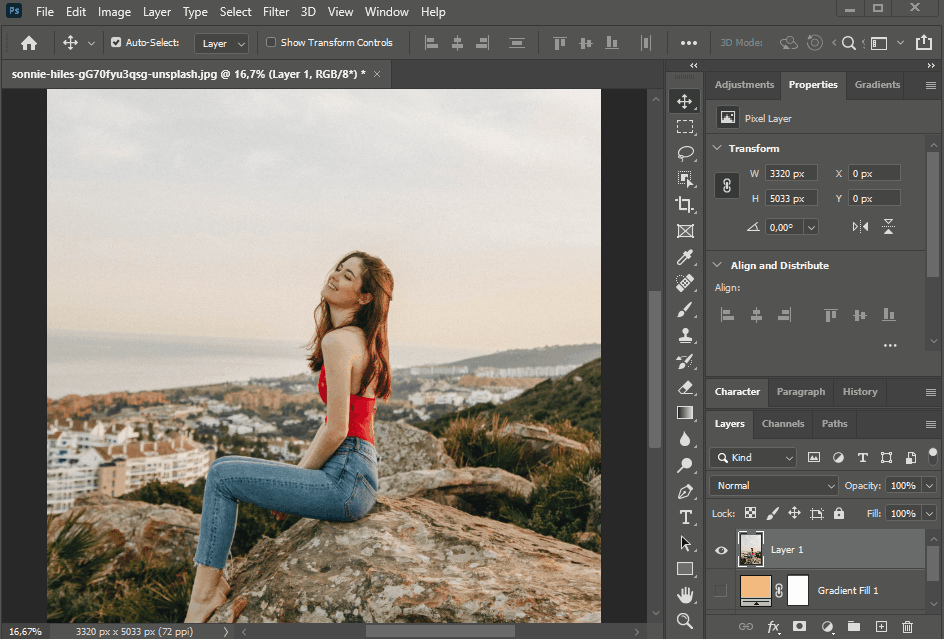Select the Hand tool
Image resolution: width=944 pixels, height=639 pixels.
click(x=685, y=595)
